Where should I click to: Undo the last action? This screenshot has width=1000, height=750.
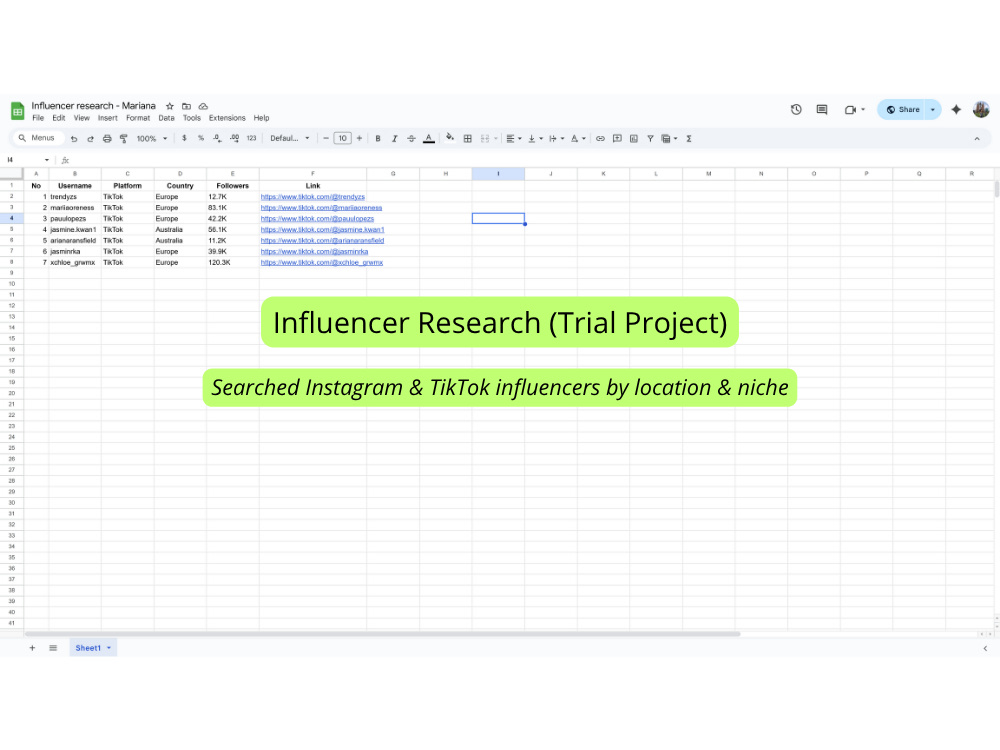74,138
